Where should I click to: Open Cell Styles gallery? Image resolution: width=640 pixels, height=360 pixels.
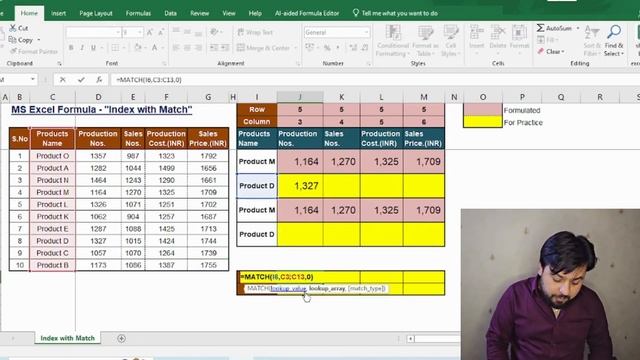(451, 41)
